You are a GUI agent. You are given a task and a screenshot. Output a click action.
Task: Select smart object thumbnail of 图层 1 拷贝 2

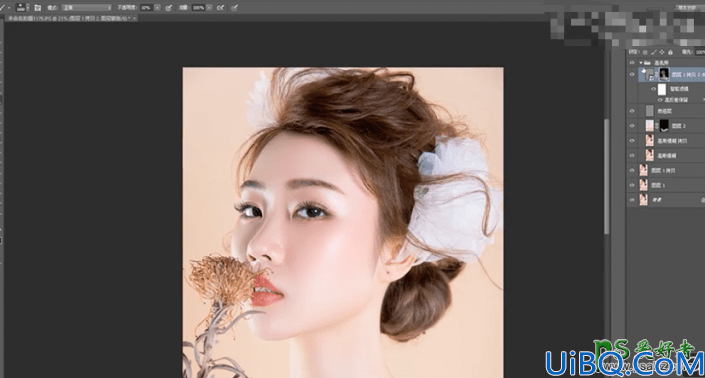649,74
